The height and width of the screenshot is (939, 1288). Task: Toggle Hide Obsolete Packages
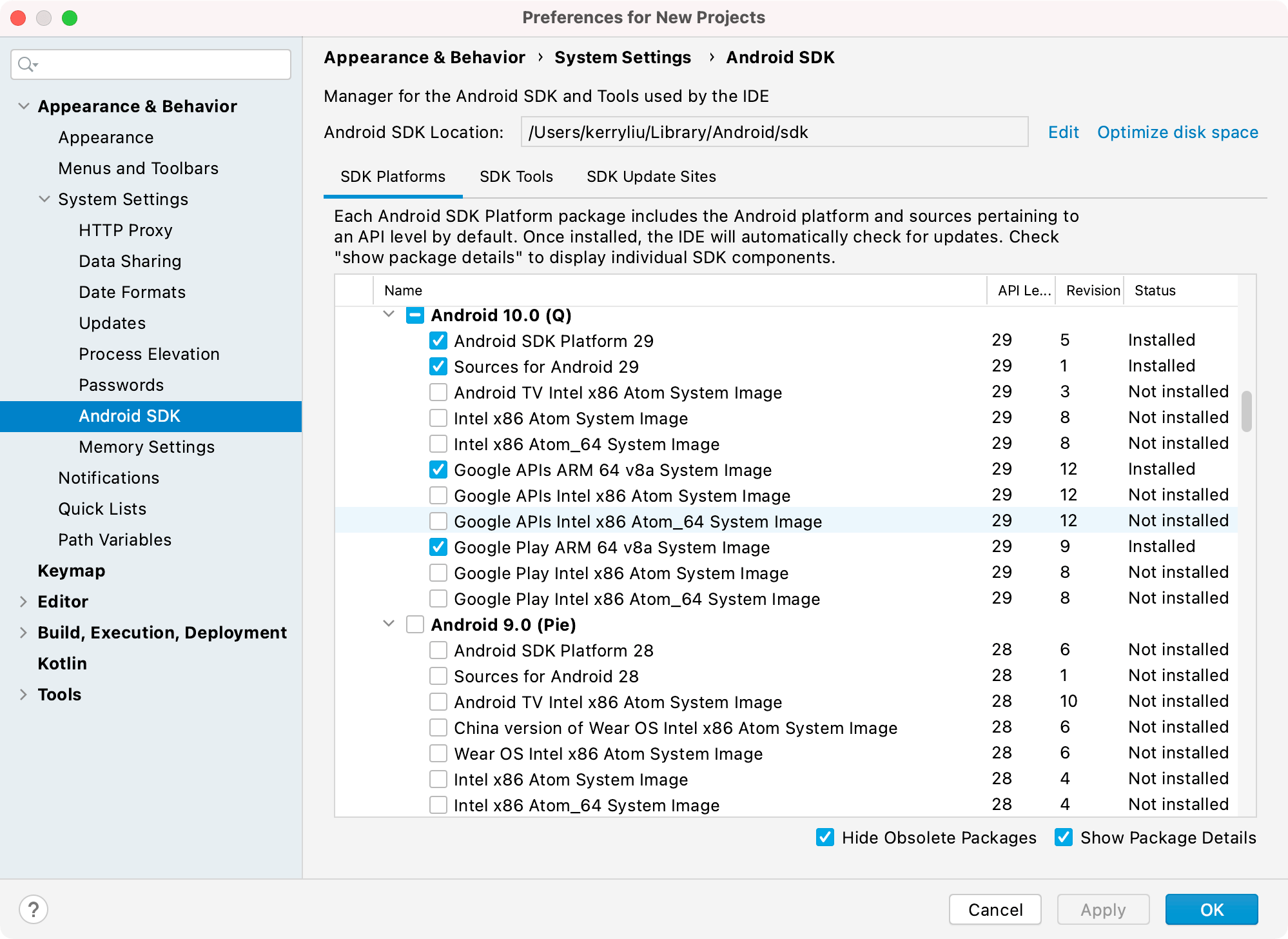825,837
